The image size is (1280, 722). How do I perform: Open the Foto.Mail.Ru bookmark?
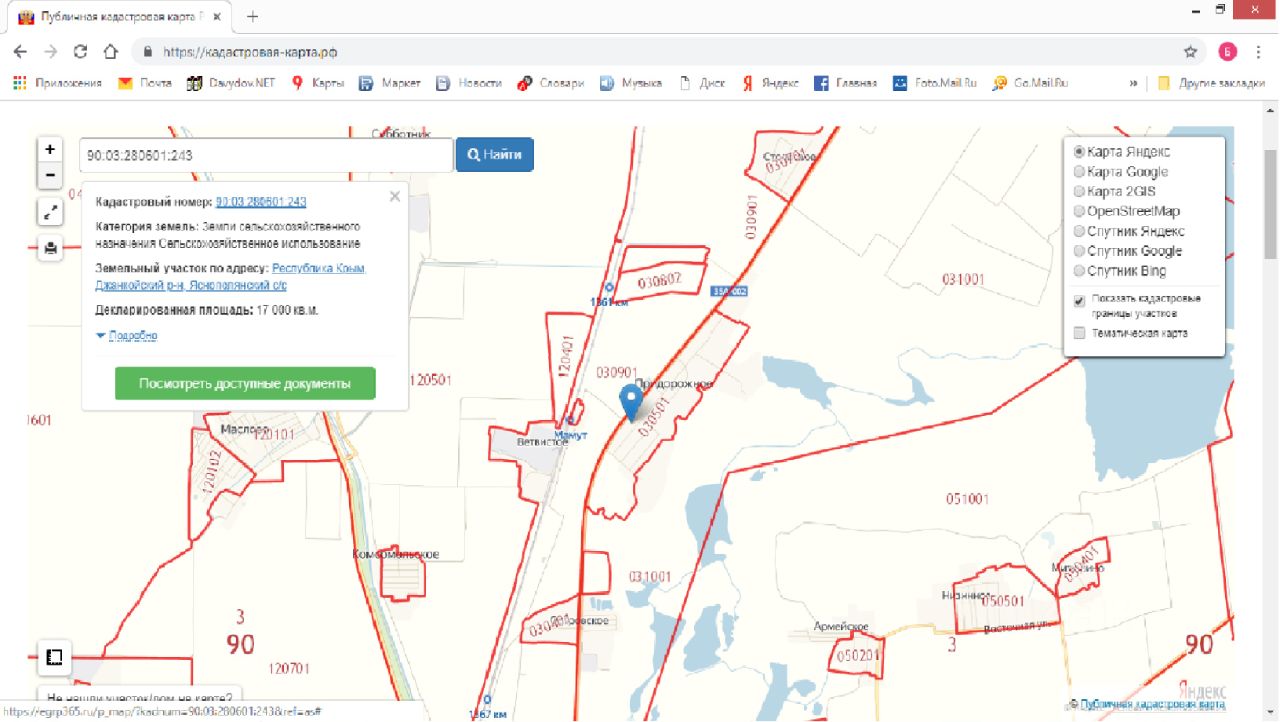(x=935, y=83)
